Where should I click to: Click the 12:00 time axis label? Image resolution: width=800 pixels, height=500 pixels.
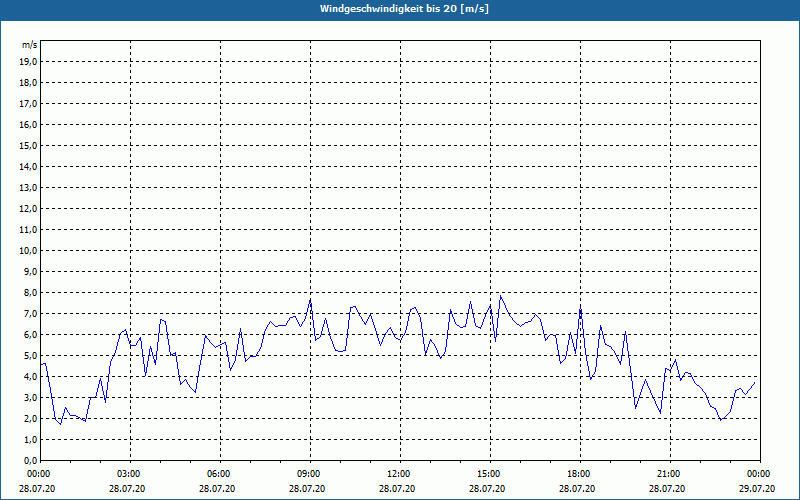tap(397, 474)
